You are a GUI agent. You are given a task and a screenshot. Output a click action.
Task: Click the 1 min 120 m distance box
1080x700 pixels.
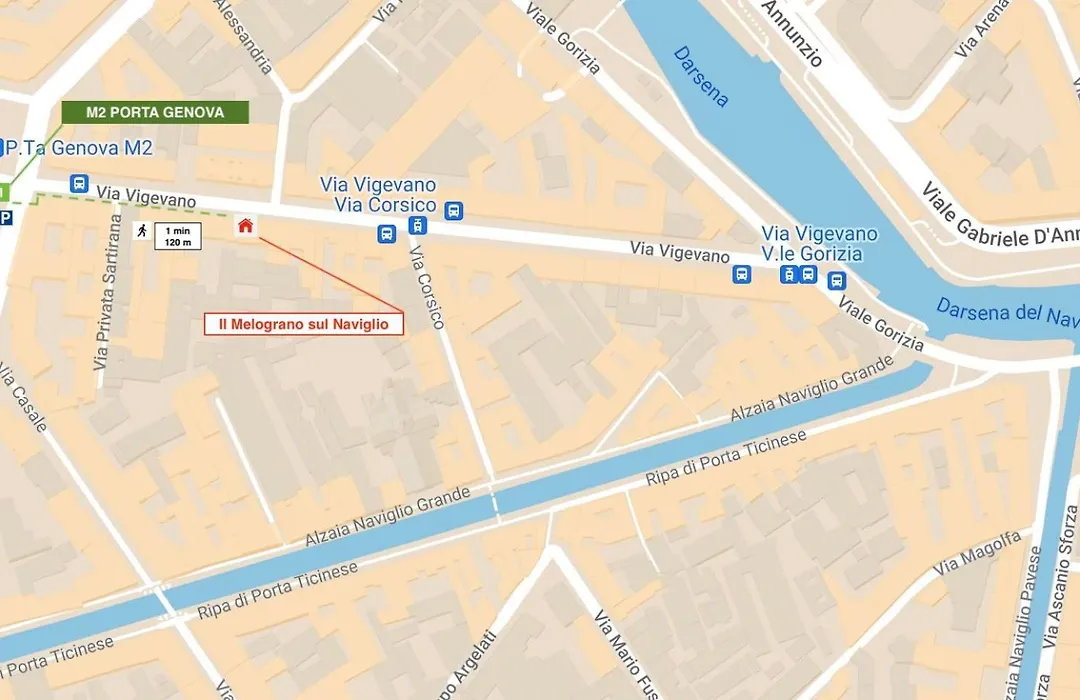coord(178,236)
